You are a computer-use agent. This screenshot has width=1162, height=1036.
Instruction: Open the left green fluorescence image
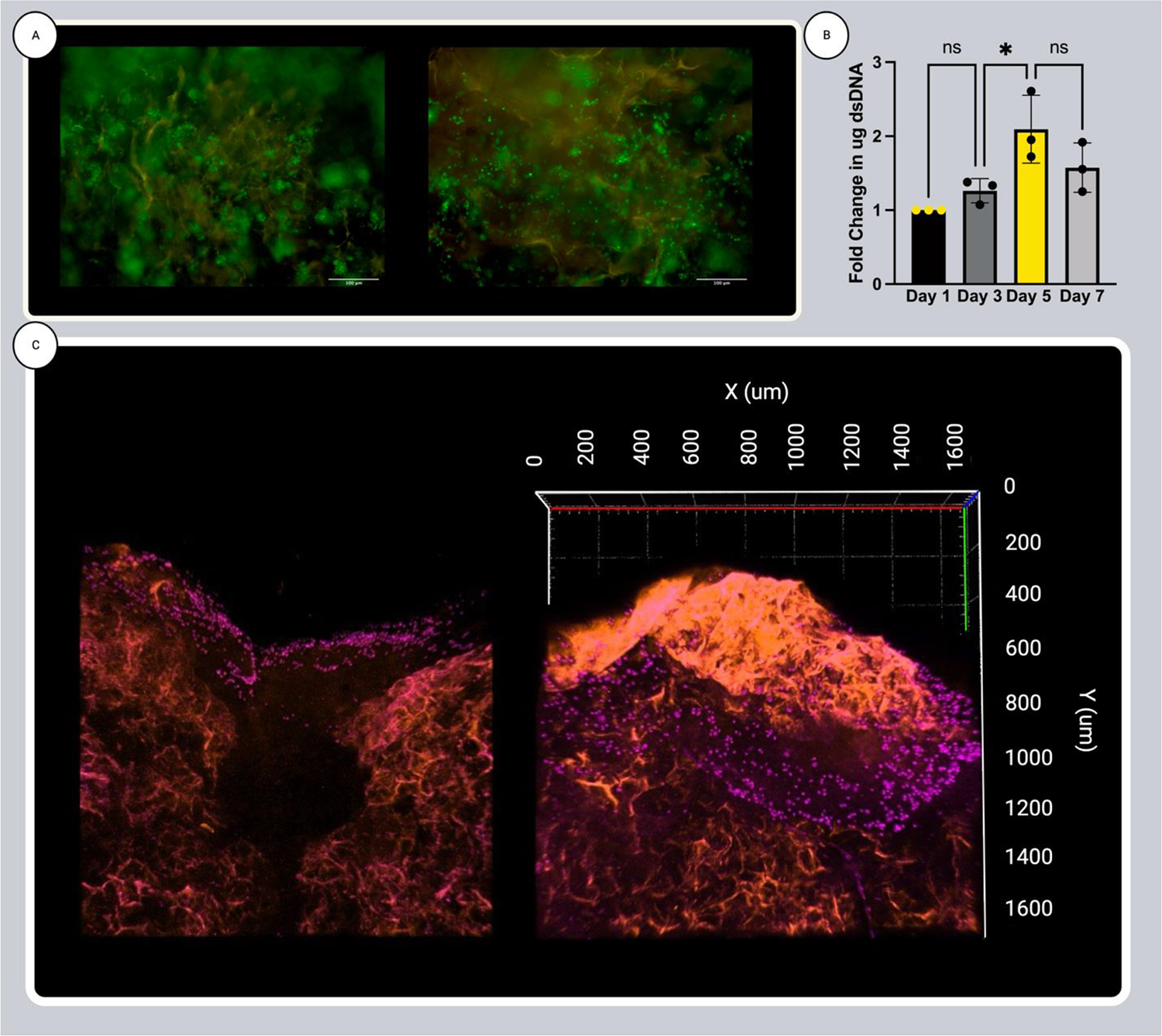(222, 167)
